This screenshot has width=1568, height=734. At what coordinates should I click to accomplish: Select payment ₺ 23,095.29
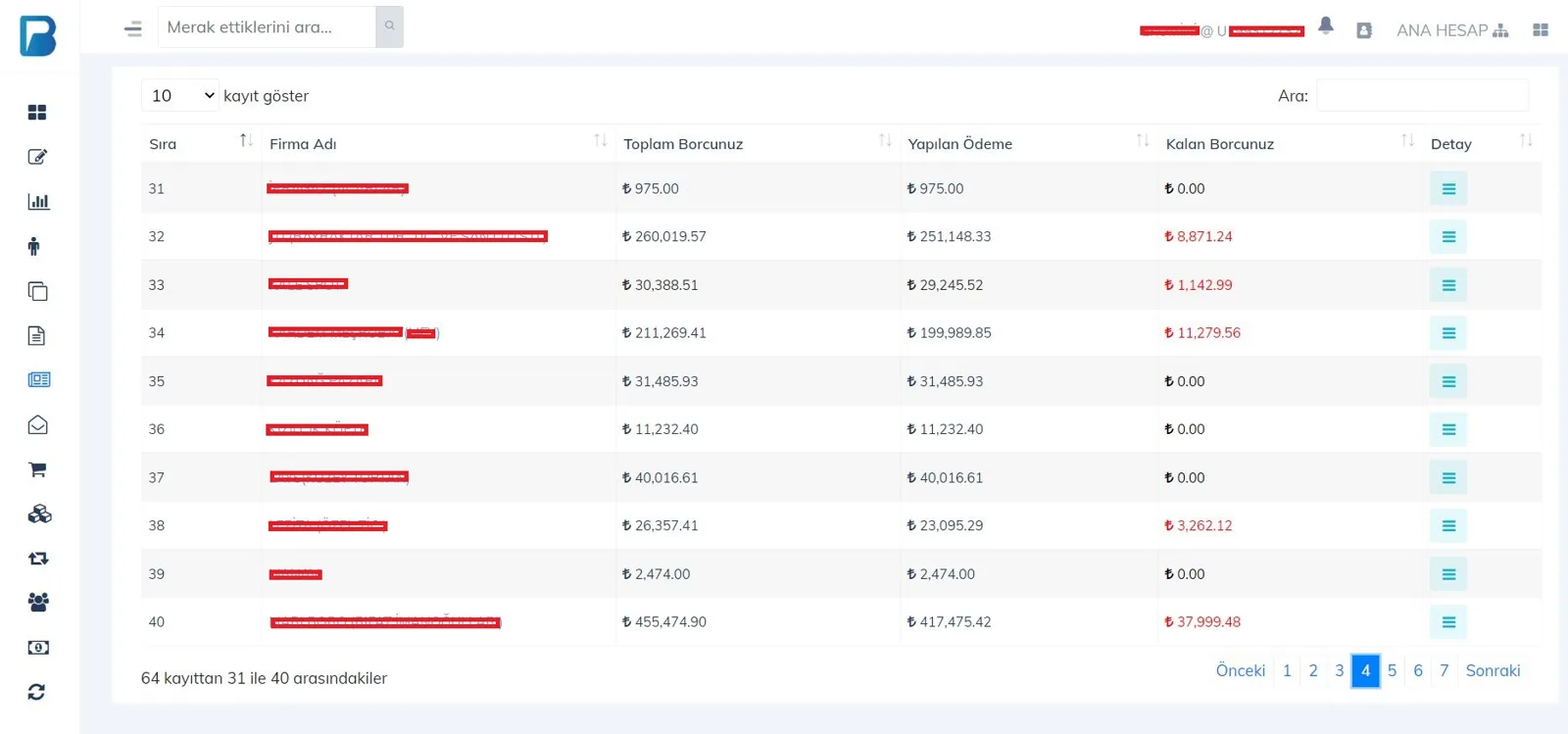tap(945, 525)
